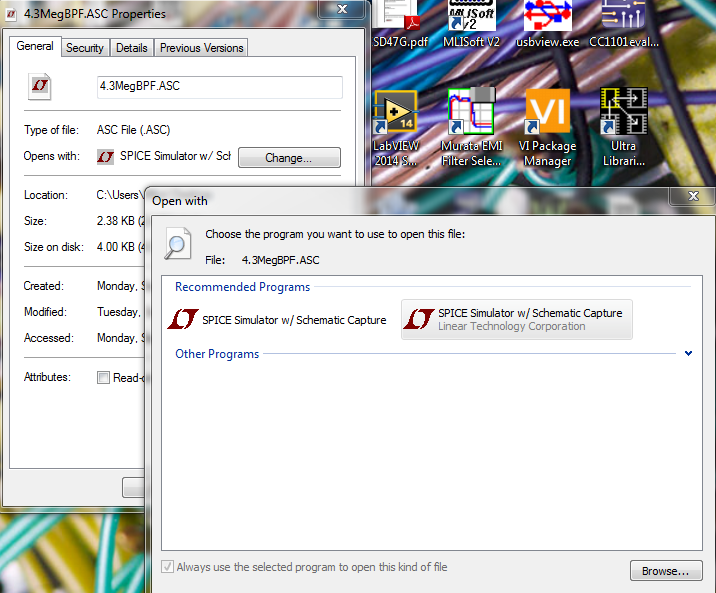This screenshot has height=593, width=716.
Task: Switch to the General tab
Action: point(35,47)
